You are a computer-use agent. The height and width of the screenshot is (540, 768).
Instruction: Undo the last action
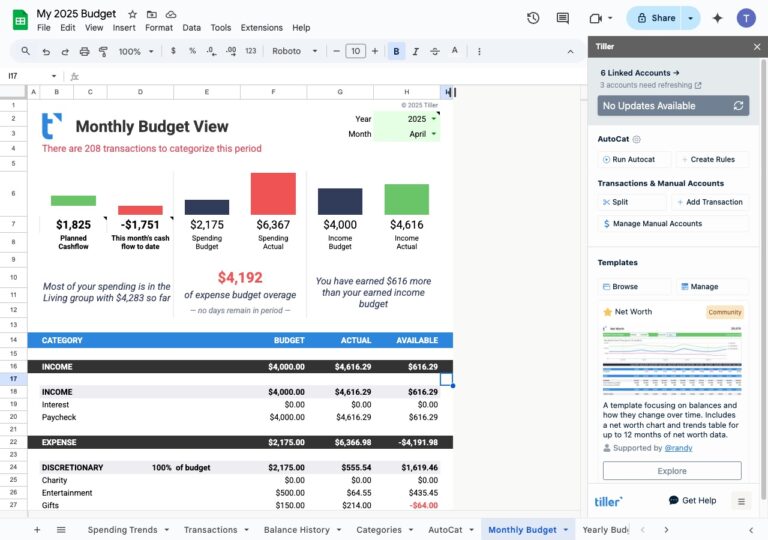tap(46, 51)
